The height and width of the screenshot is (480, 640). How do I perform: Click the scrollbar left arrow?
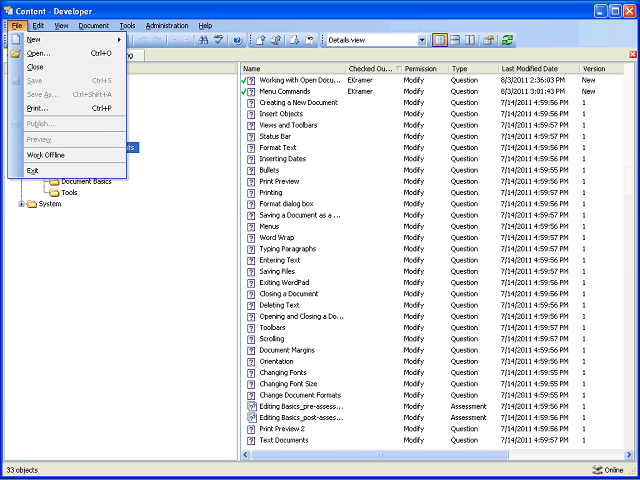point(246,455)
